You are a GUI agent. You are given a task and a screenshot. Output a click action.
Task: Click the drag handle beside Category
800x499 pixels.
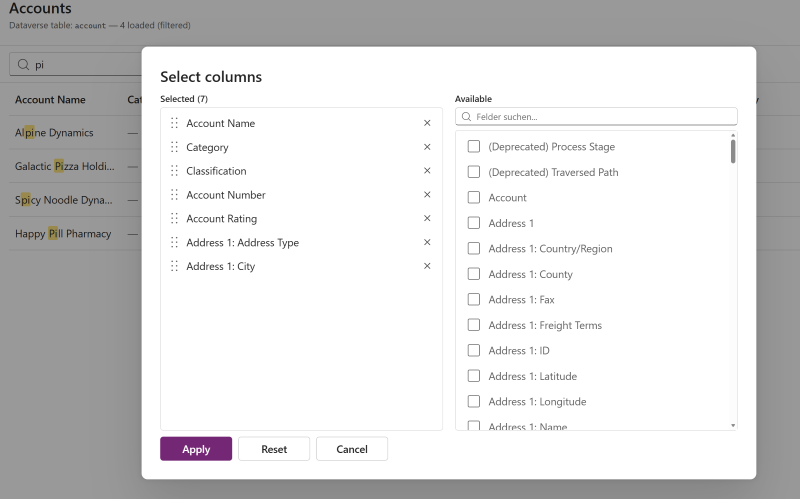point(174,147)
